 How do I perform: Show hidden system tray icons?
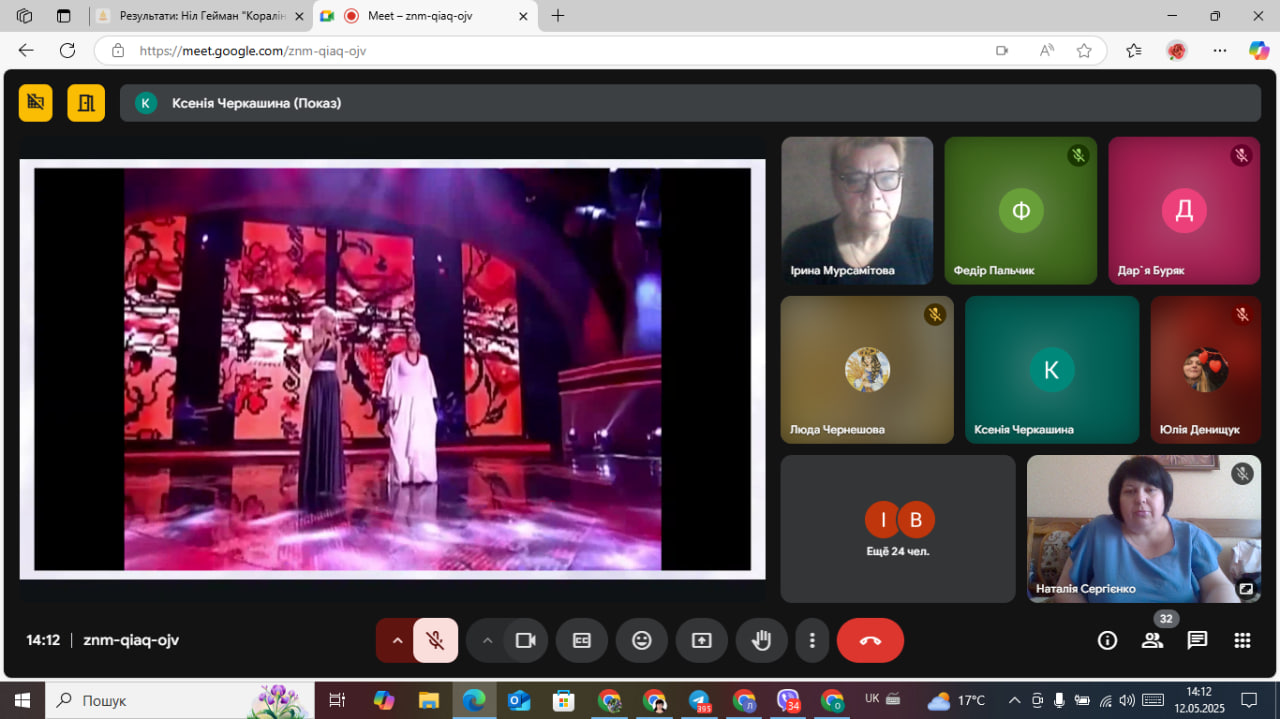click(x=1014, y=700)
